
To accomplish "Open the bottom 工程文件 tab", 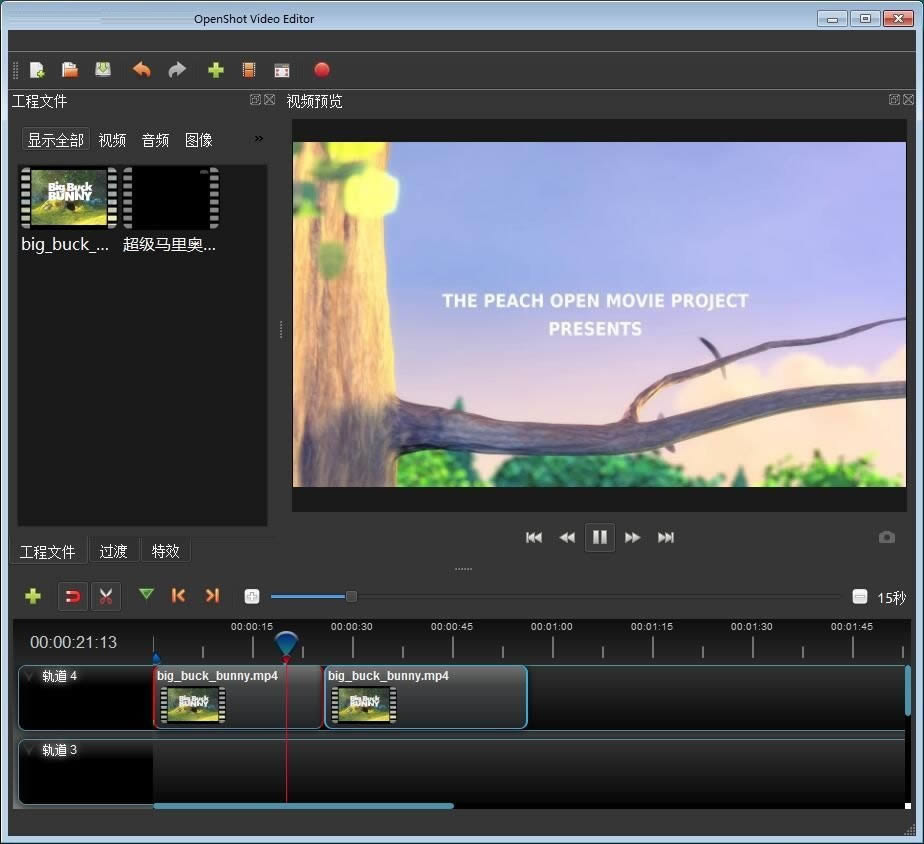I will [x=48, y=552].
